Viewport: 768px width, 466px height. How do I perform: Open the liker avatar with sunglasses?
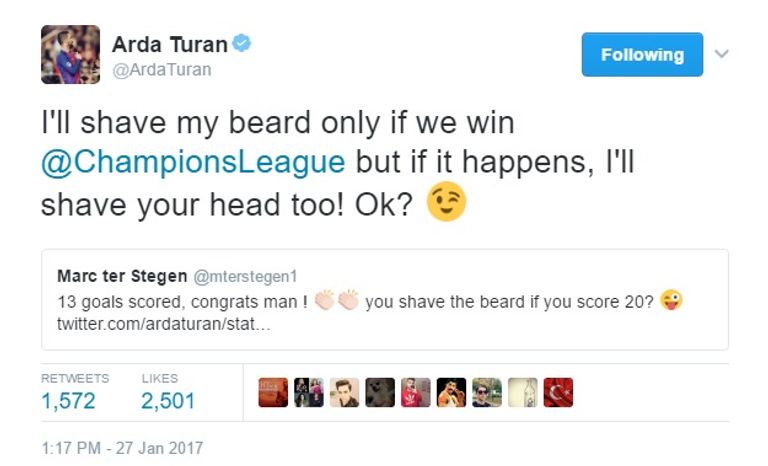(487, 392)
